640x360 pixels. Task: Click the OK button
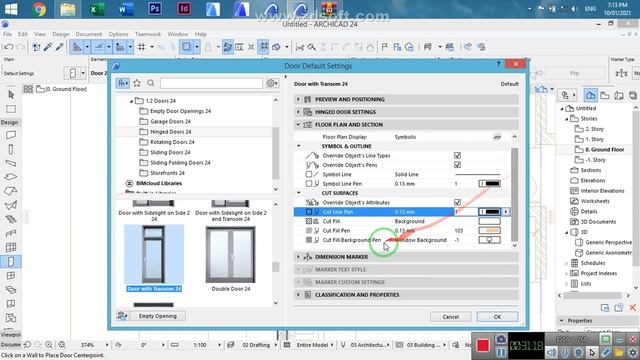pos(497,317)
